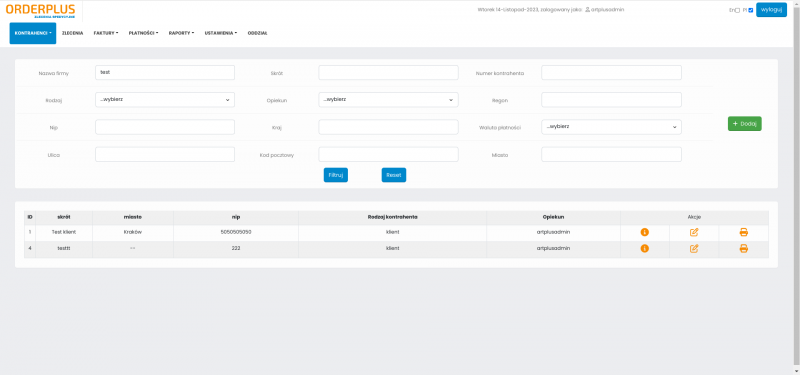Enable the En language checkbox

(x=737, y=10)
